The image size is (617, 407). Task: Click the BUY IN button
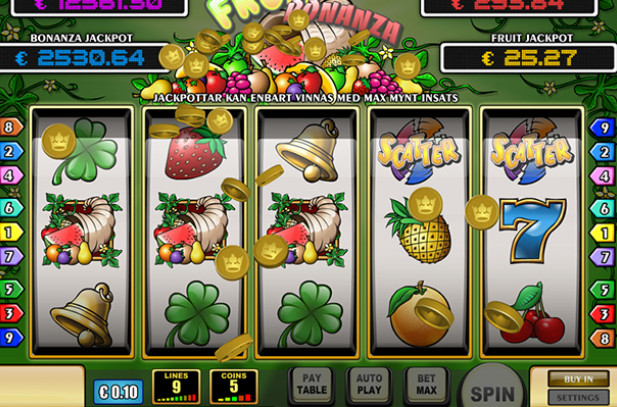578,379
